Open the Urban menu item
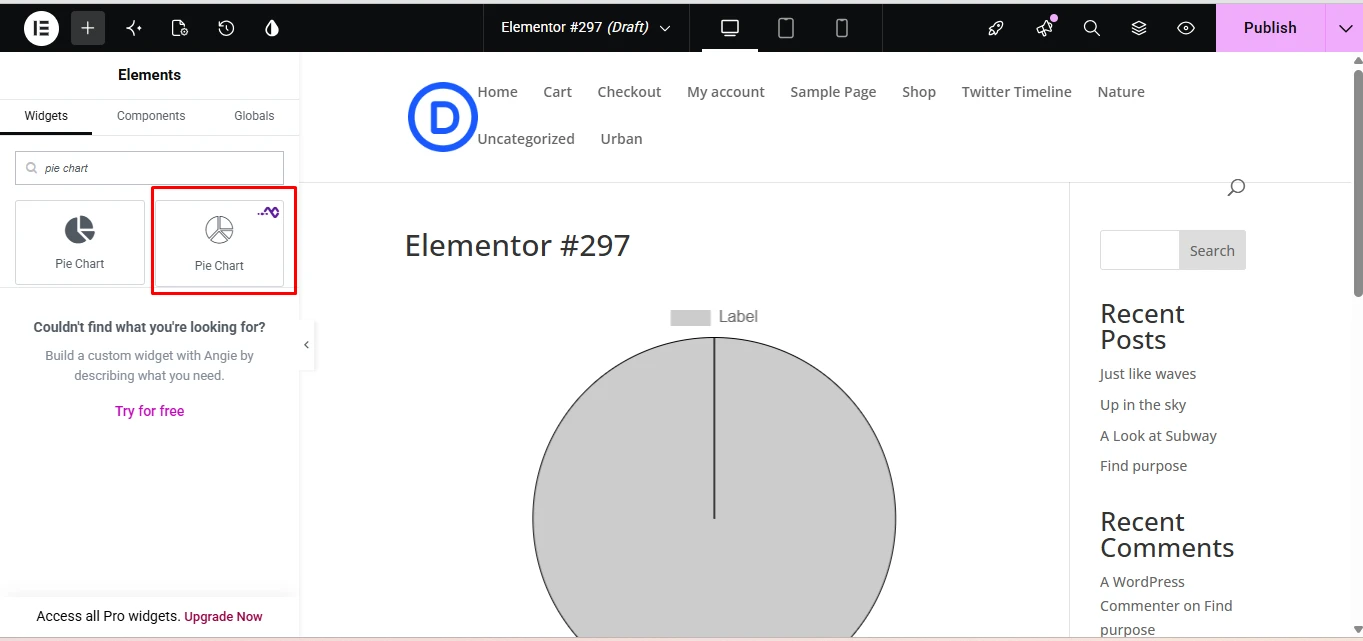This screenshot has width=1363, height=641. (621, 139)
